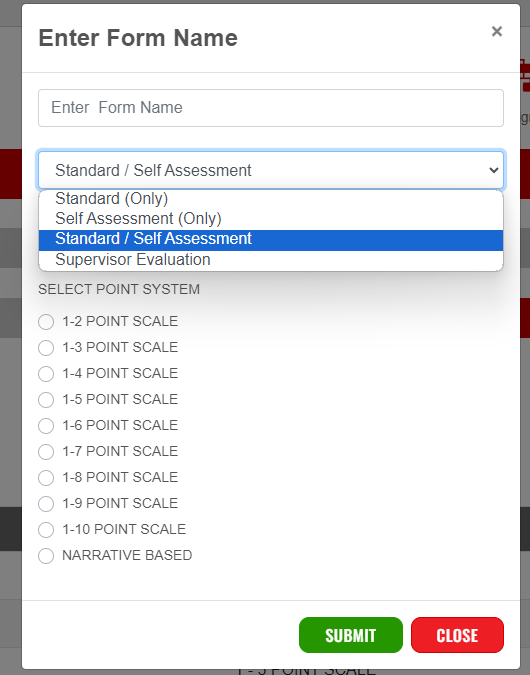The image size is (530, 675).
Task: Select the NARRATIVE BASED radio option
Action: [x=46, y=556]
